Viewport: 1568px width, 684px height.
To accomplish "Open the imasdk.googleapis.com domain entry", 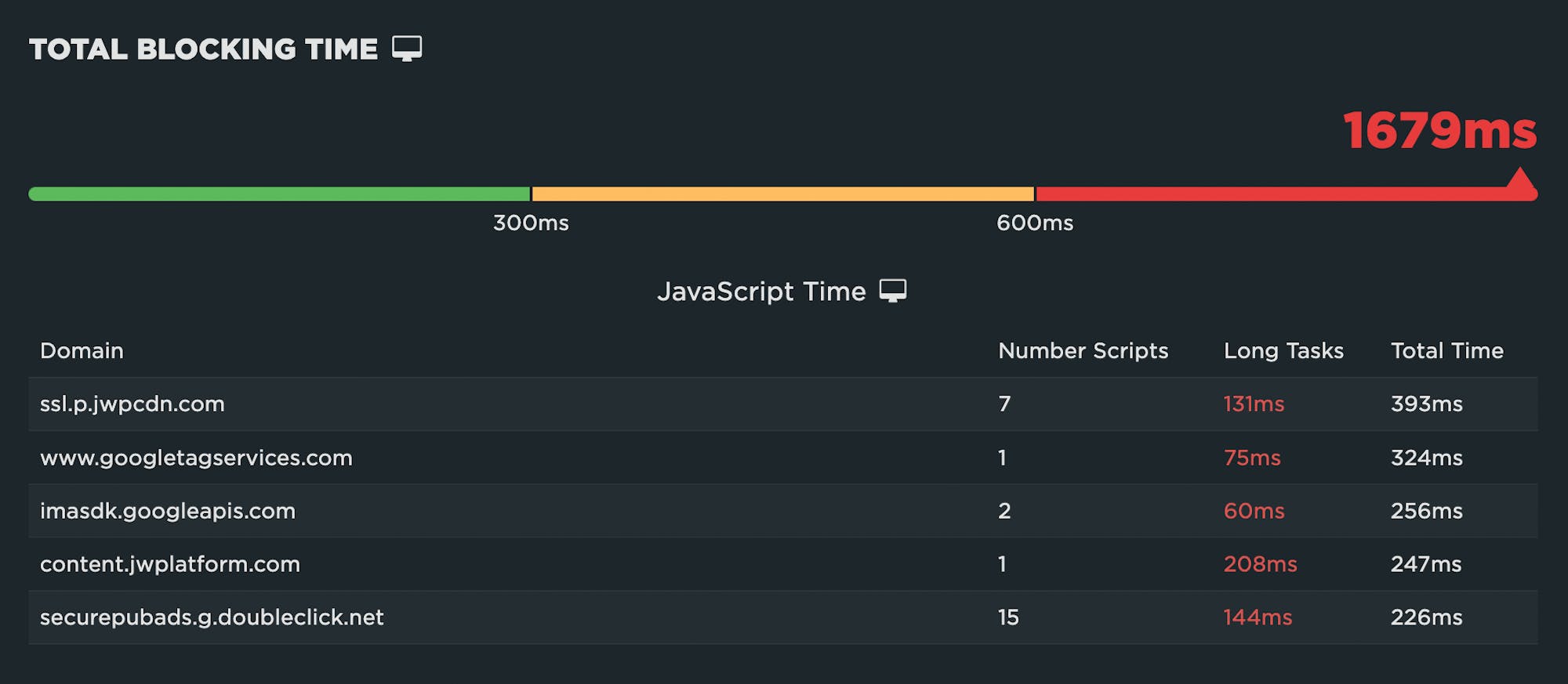I will (x=168, y=511).
